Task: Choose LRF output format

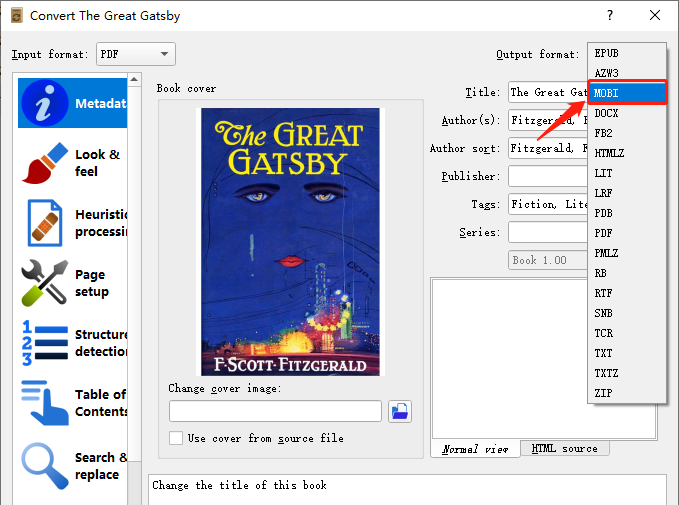Action: click(x=627, y=193)
